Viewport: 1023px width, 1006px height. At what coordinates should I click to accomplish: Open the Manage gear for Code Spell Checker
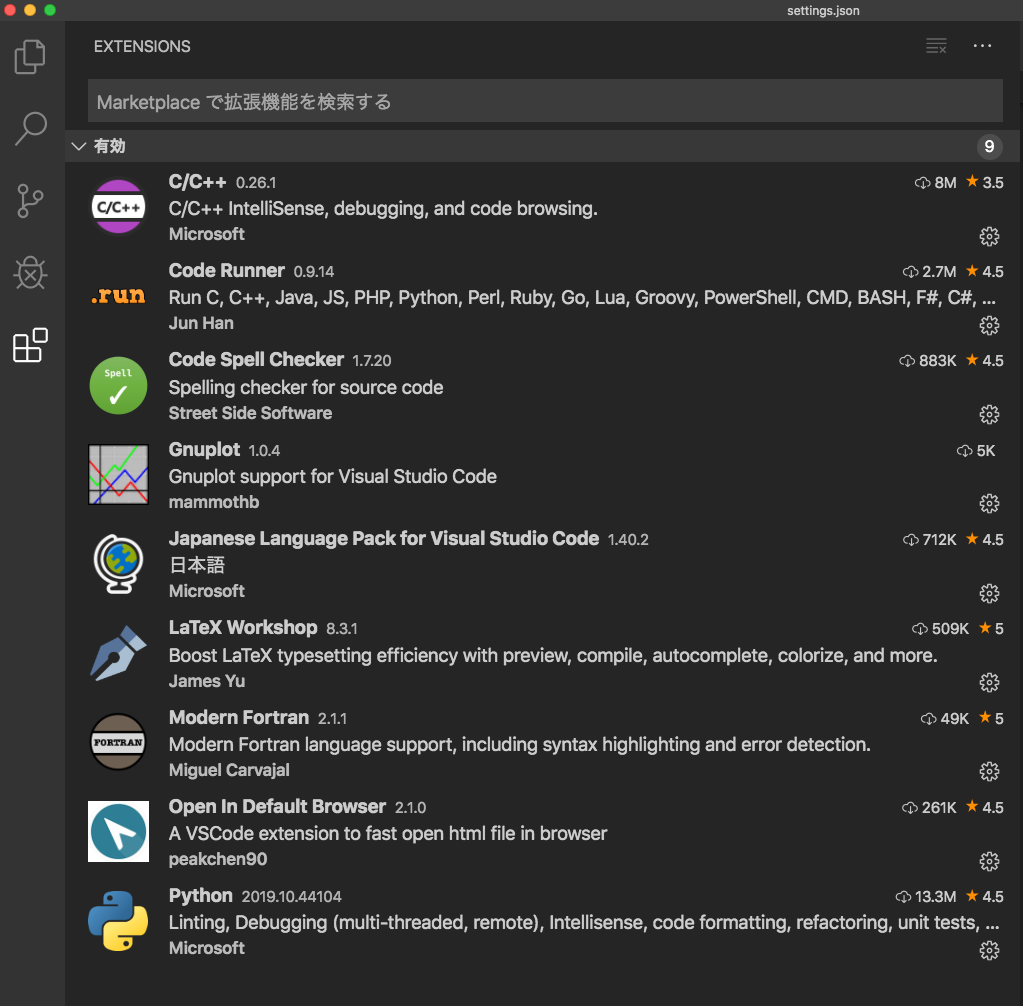point(988,414)
